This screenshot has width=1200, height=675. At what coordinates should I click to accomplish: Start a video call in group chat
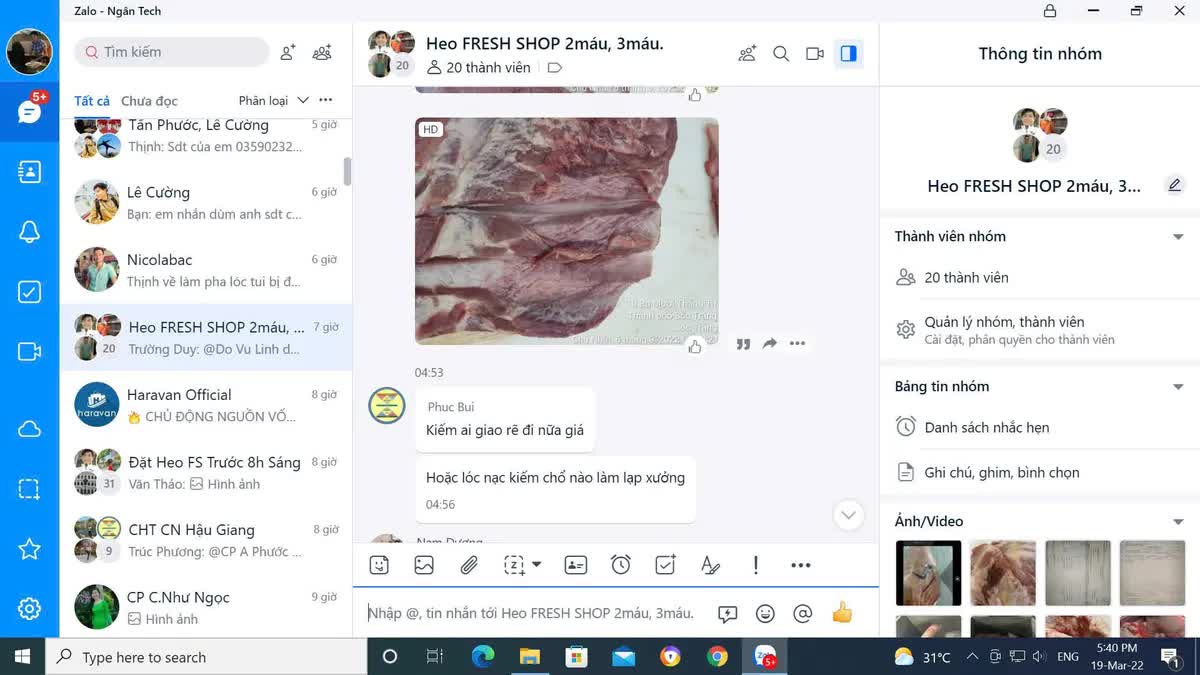coord(815,54)
